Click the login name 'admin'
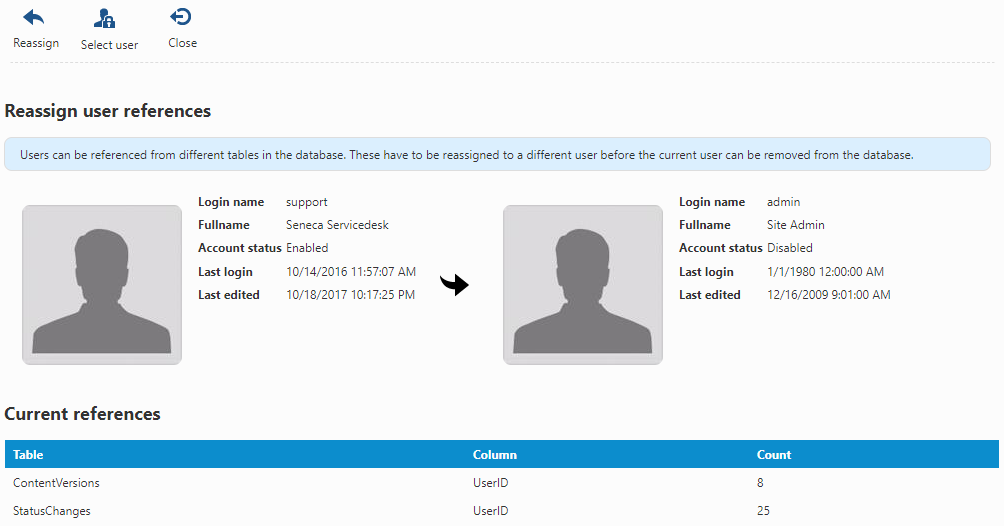 coord(783,202)
